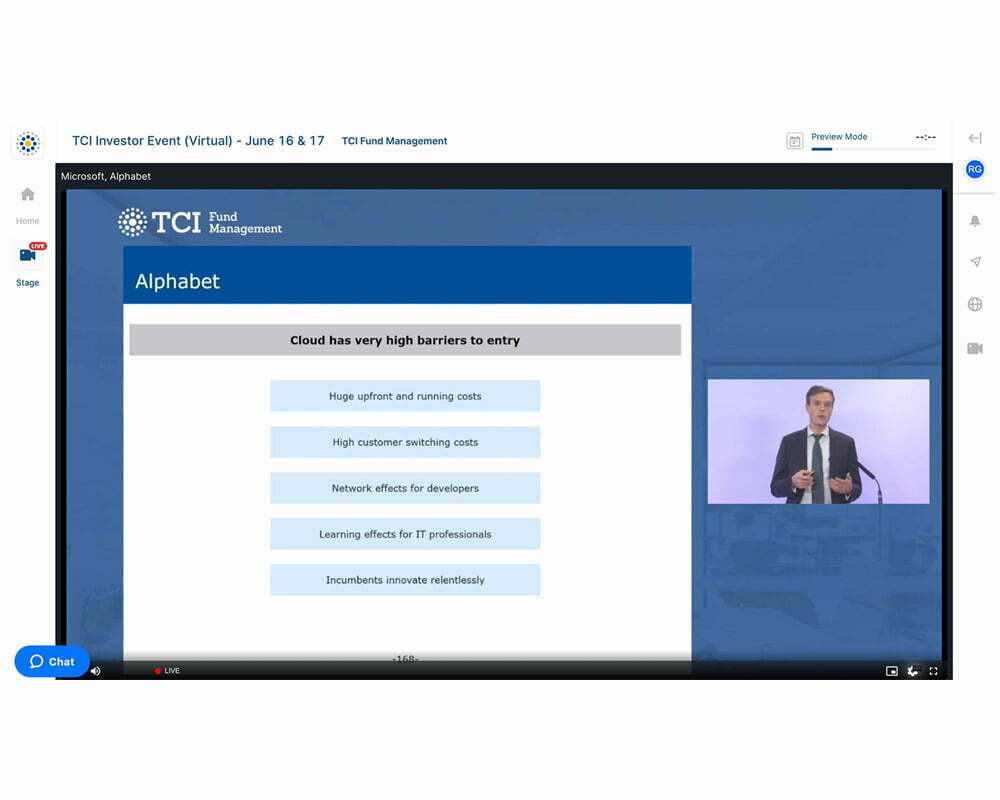The width and height of the screenshot is (1000, 800).
Task: Open the globe language icon
Action: 974,304
